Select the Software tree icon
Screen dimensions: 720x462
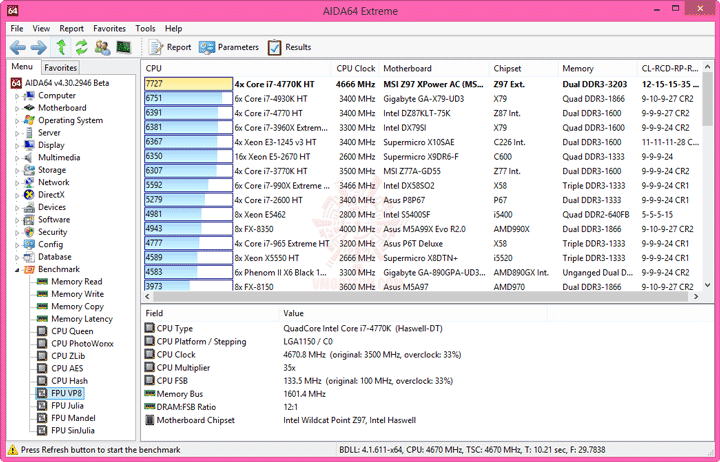click(29, 220)
